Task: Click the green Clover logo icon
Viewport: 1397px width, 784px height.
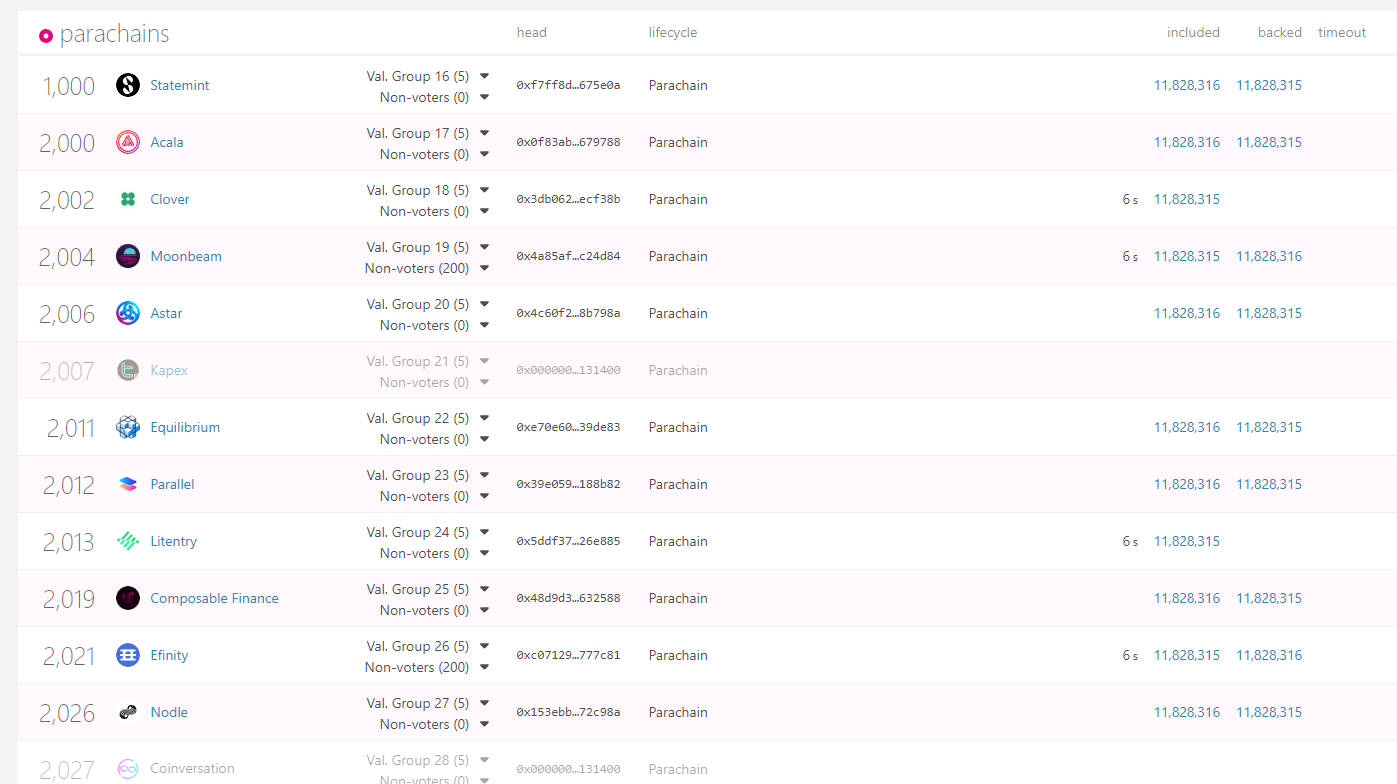Action: [127, 199]
